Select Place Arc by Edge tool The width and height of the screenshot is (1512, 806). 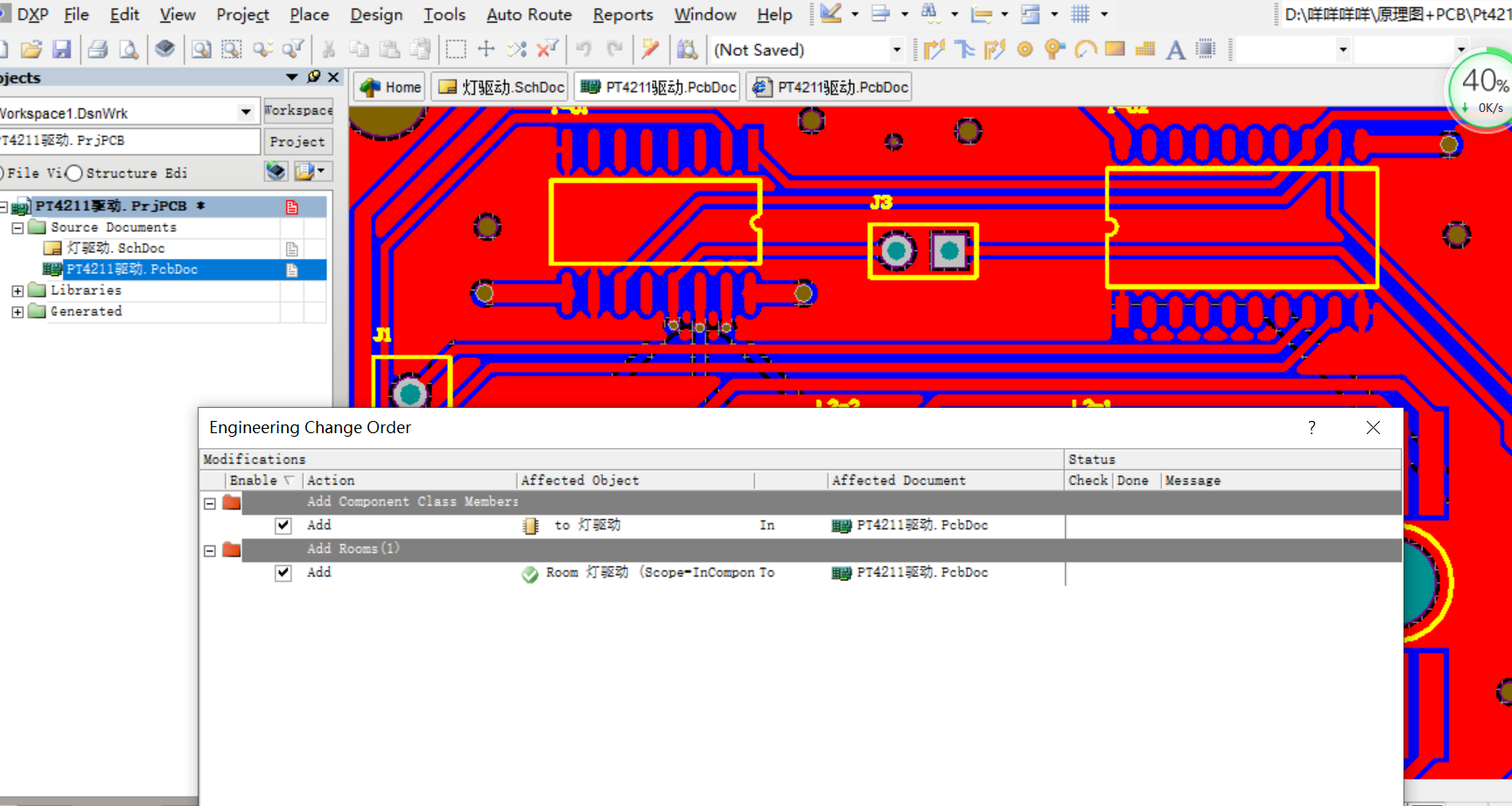1085,50
